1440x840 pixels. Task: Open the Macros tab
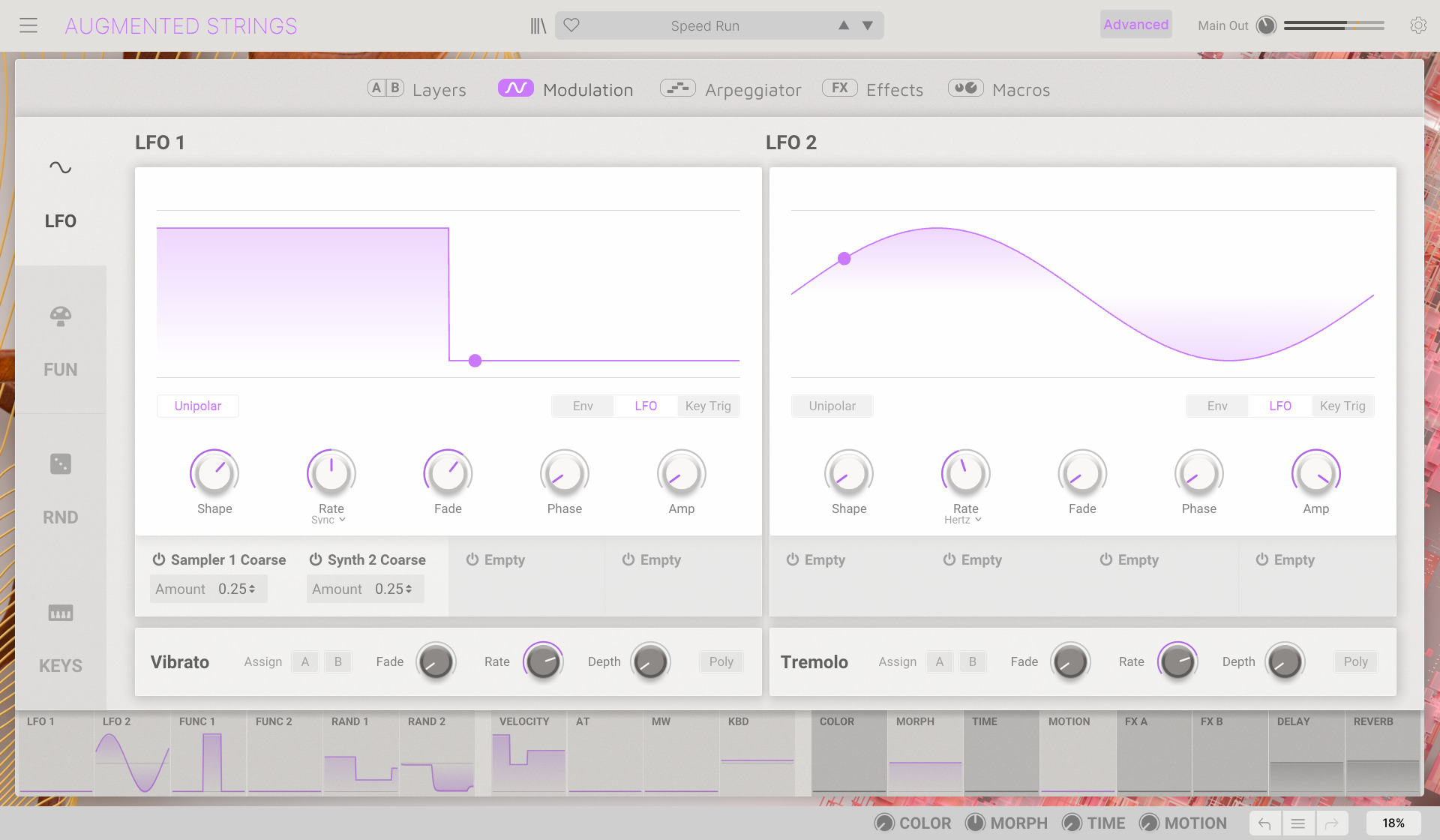pyautogui.click(x=999, y=89)
